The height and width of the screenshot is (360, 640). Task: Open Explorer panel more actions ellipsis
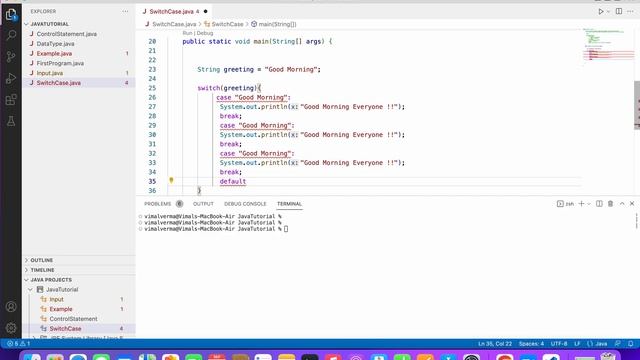(x=125, y=11)
